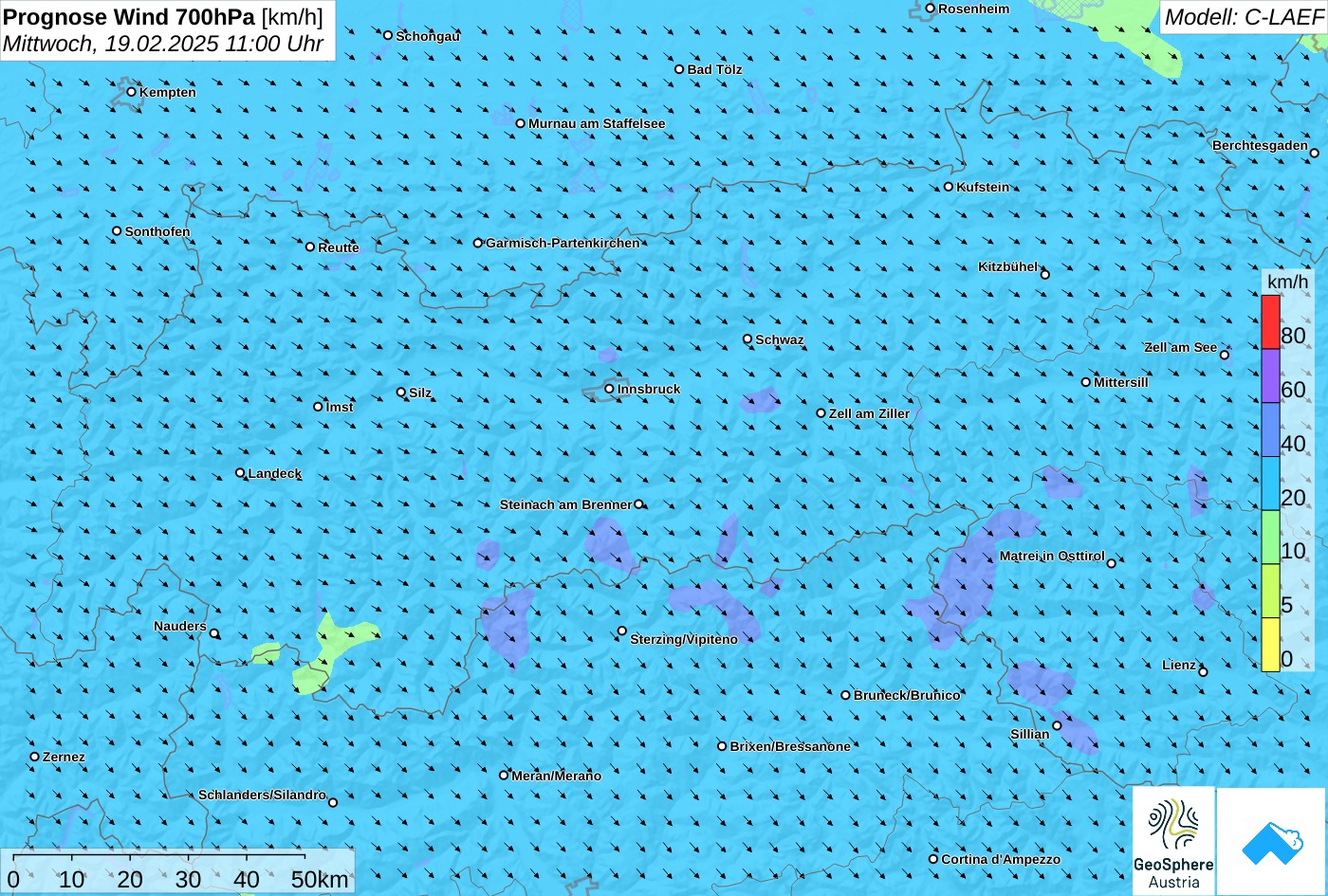Click the Bad Tölz city marker
This screenshot has width=1328, height=896.
(x=679, y=69)
